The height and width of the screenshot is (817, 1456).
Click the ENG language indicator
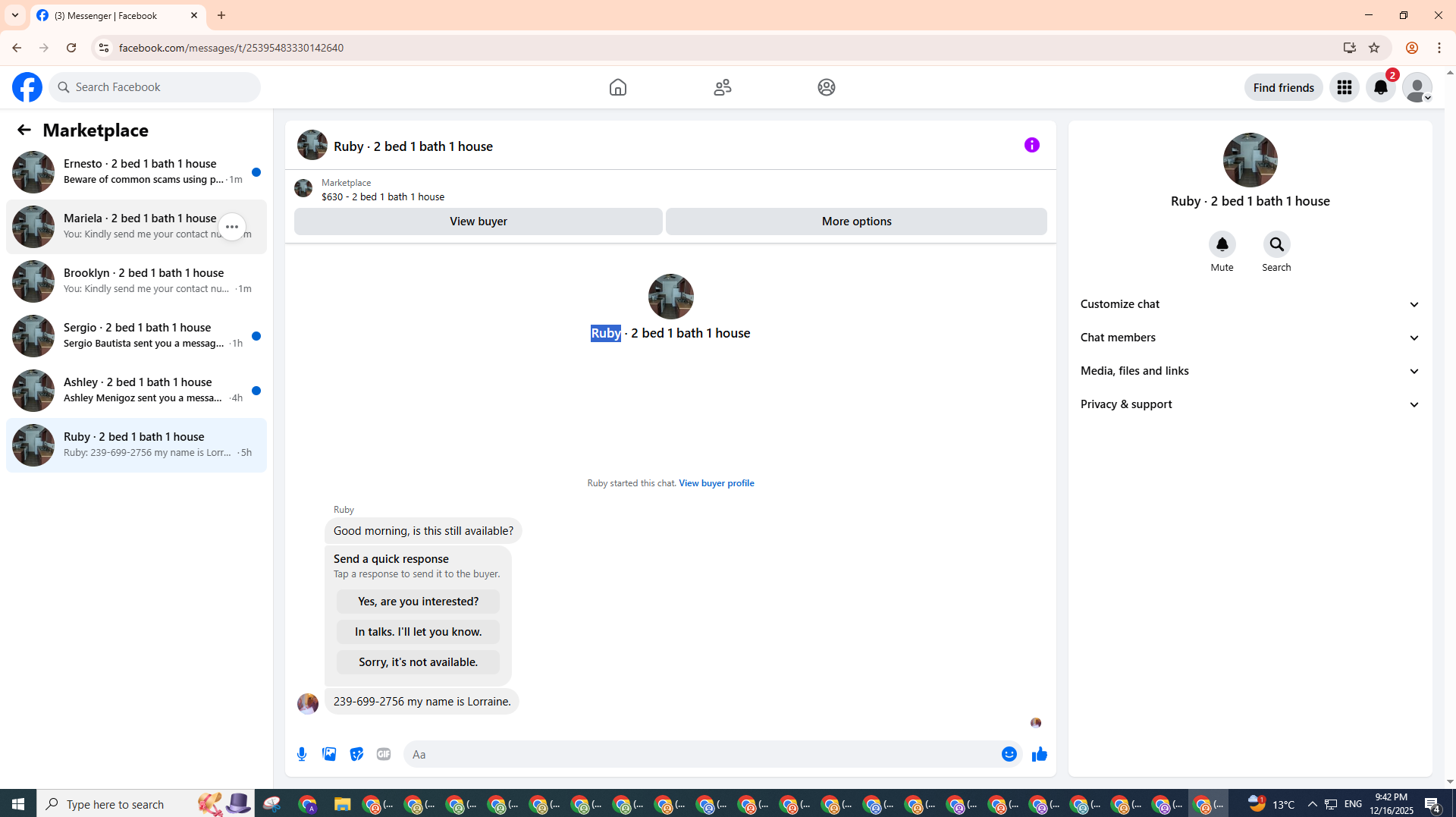point(1354,804)
